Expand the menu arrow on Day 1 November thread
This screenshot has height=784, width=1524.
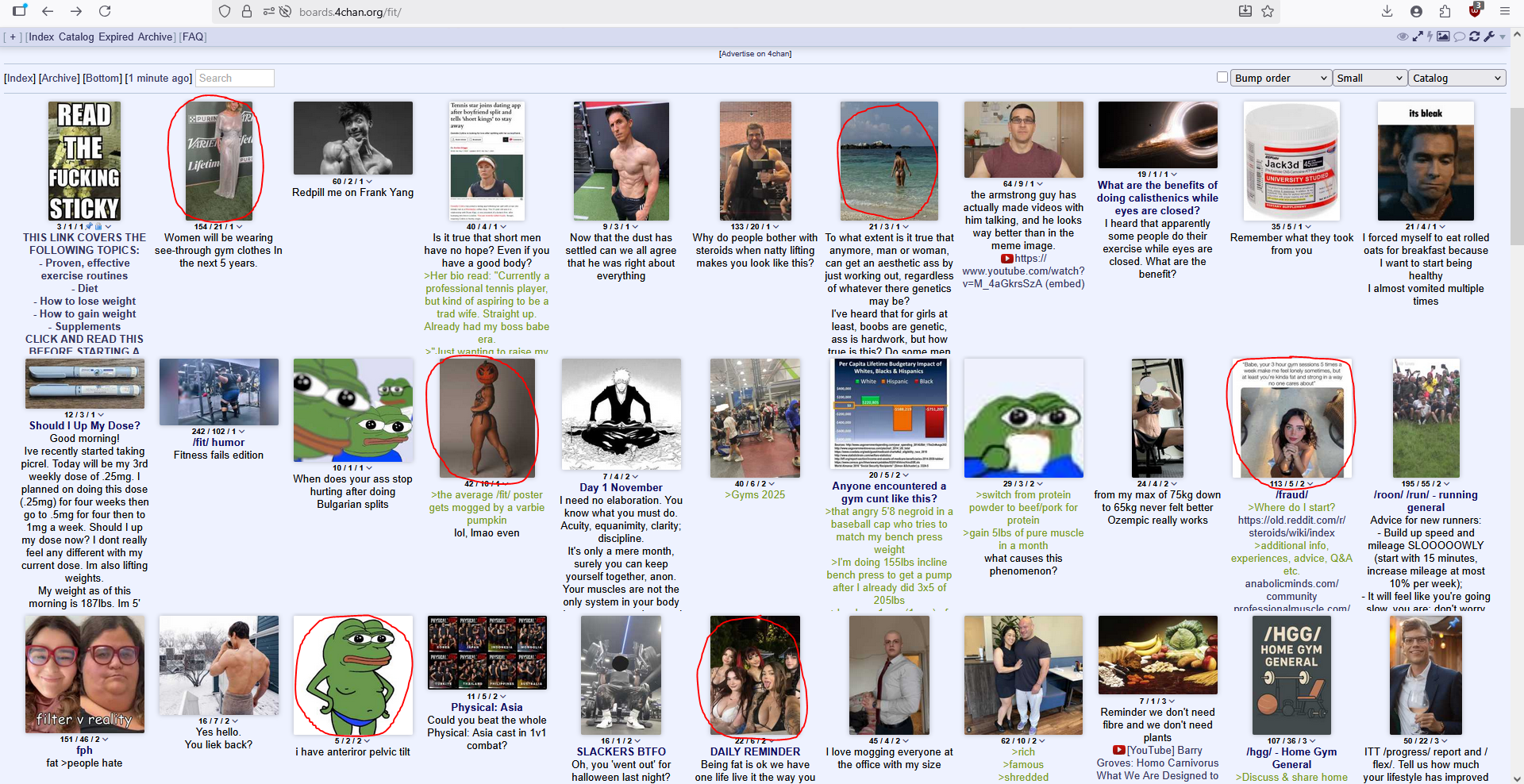pyautogui.click(x=636, y=477)
